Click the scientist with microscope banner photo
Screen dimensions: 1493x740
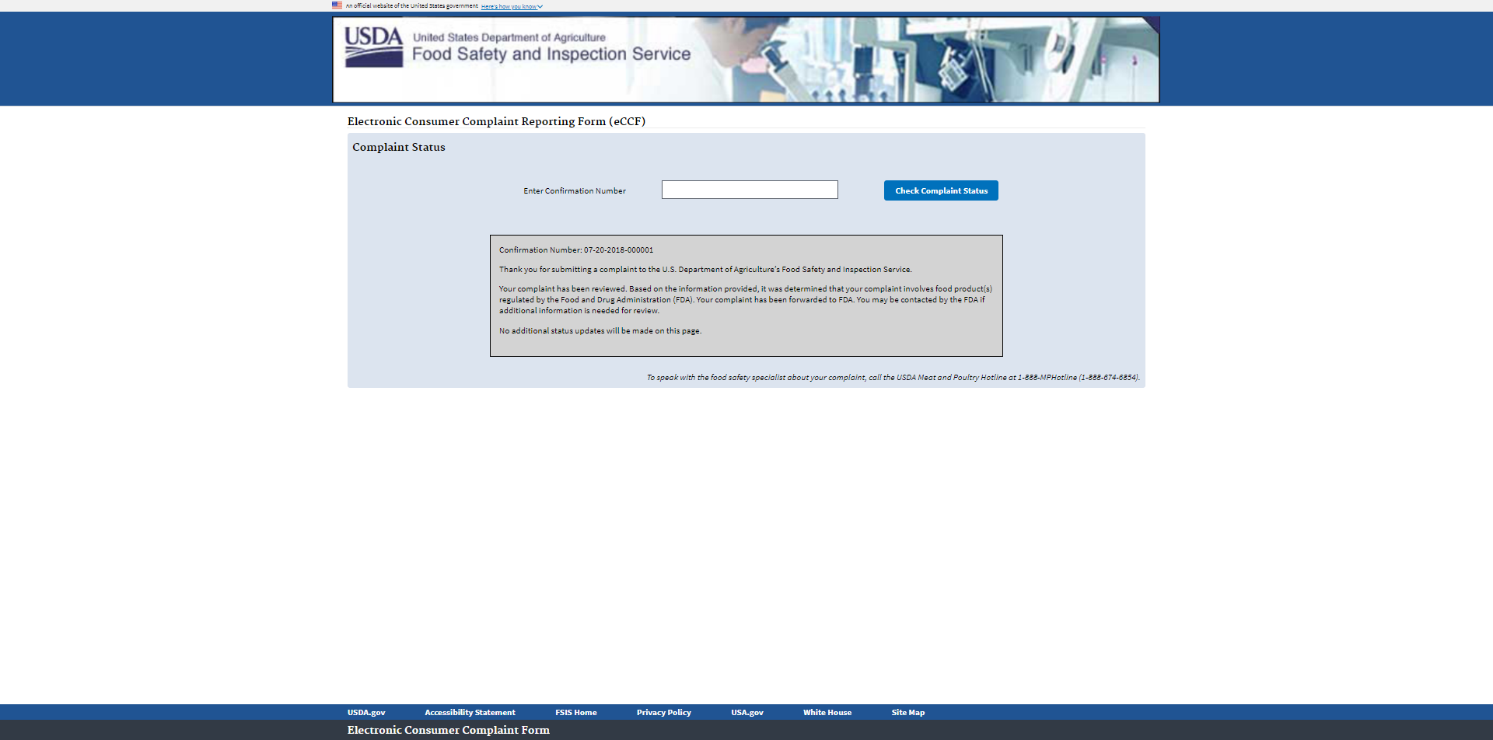point(900,60)
